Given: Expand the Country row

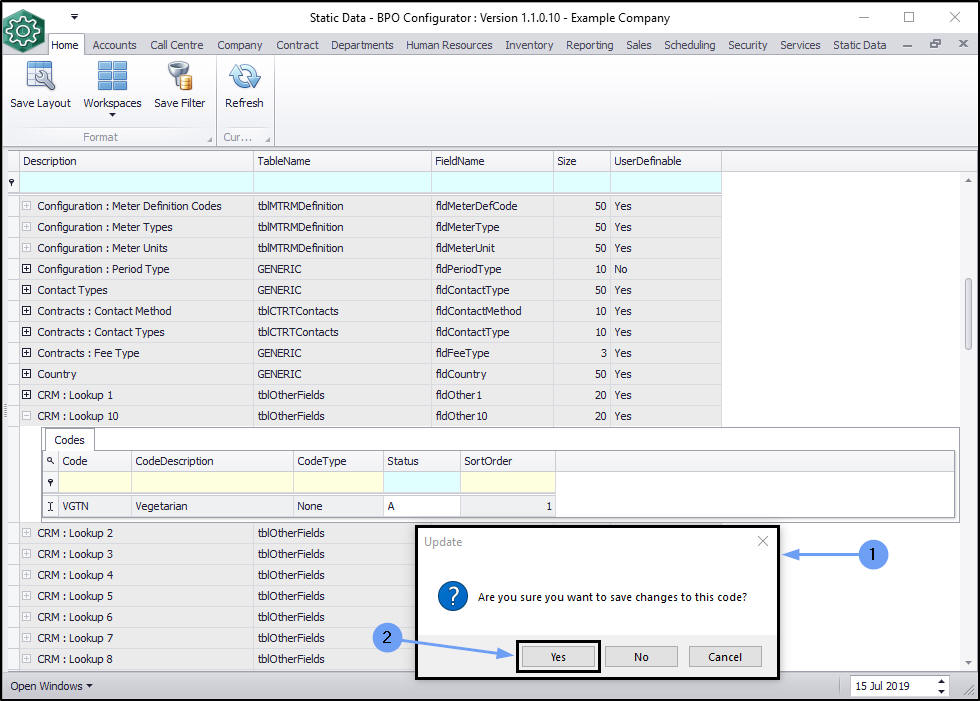Looking at the screenshot, I should pos(27,374).
